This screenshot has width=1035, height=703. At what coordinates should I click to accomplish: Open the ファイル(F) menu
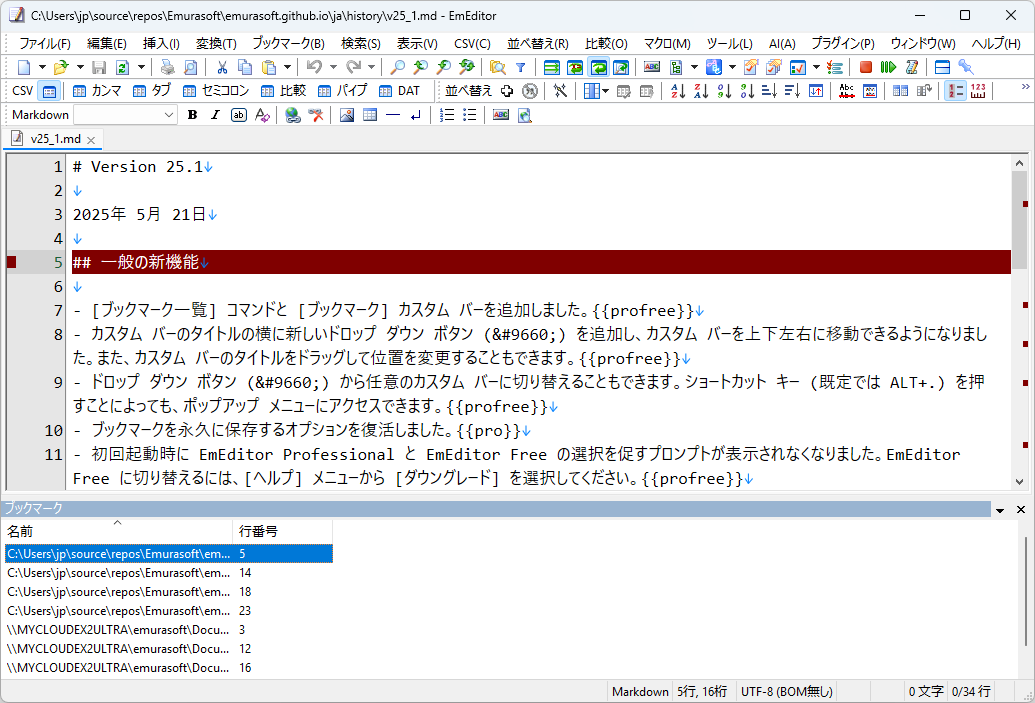pyautogui.click(x=44, y=44)
